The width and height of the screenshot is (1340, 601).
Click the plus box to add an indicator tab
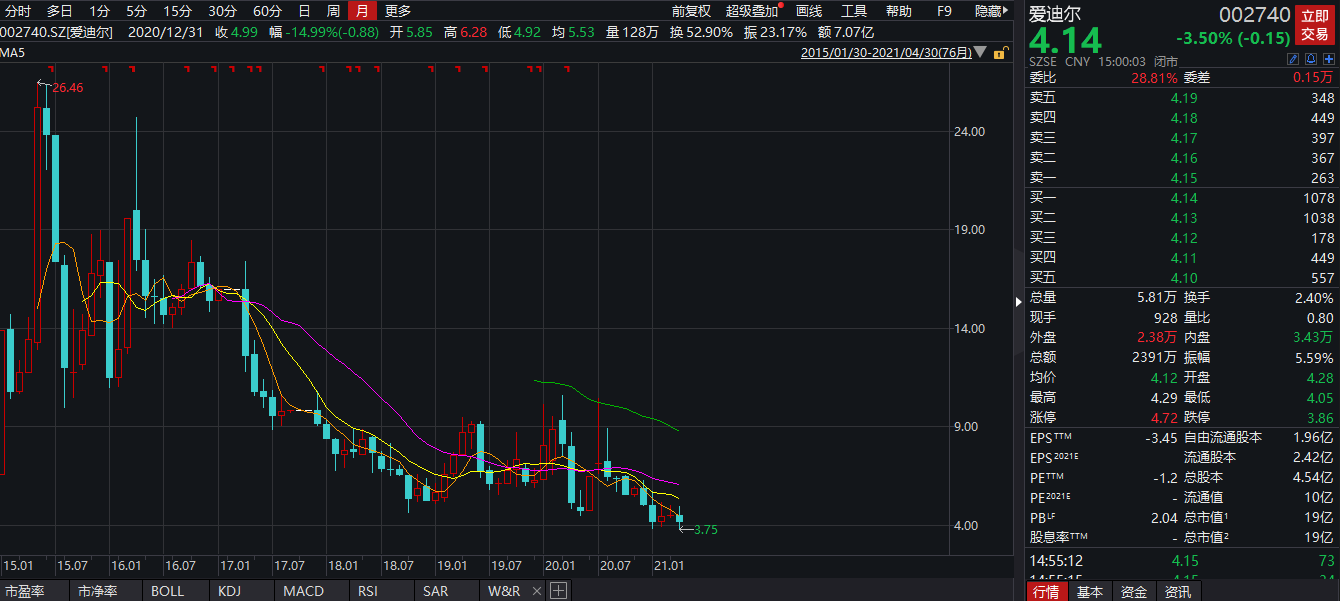558,590
